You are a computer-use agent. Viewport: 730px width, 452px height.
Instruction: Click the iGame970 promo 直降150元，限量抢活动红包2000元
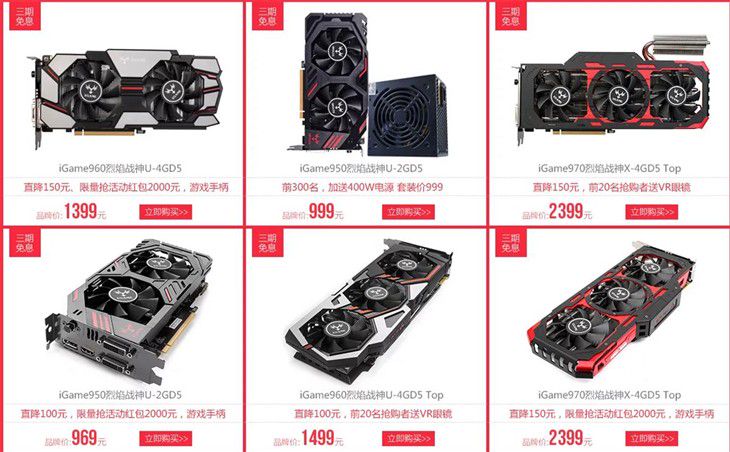611,413
